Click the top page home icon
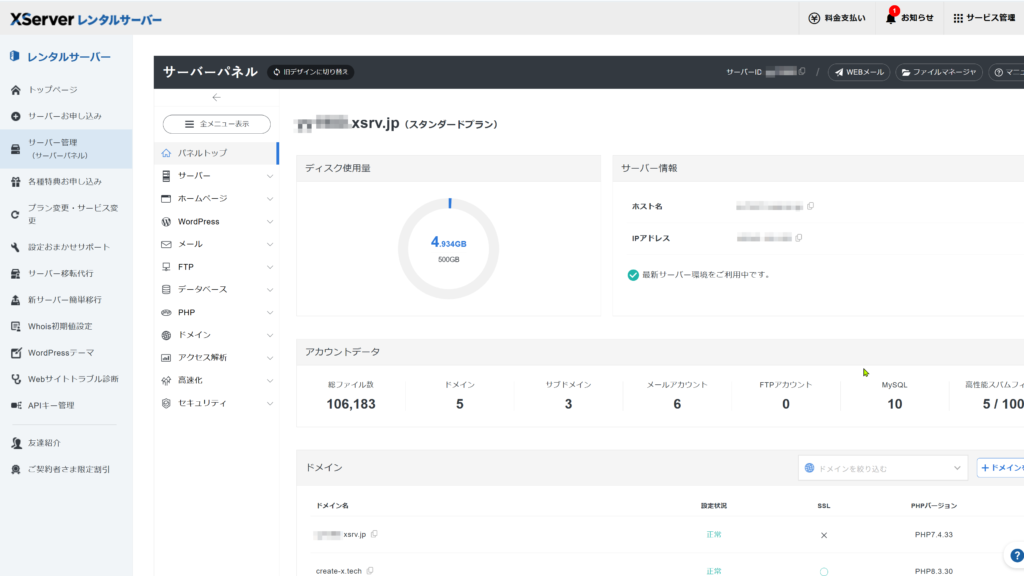Screen dimensions: 1024x576 click(16, 89)
